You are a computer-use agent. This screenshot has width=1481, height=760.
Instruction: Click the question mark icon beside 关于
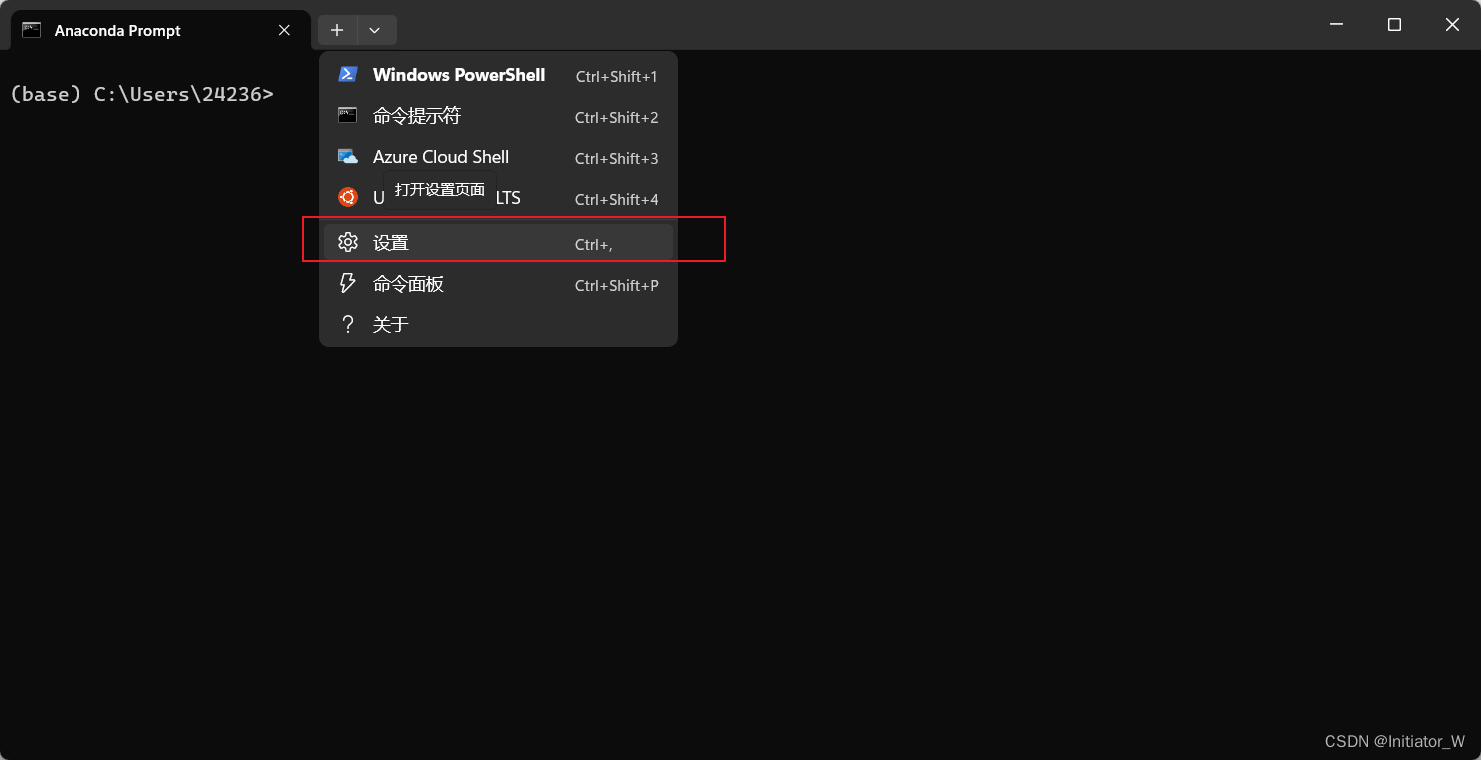point(347,324)
